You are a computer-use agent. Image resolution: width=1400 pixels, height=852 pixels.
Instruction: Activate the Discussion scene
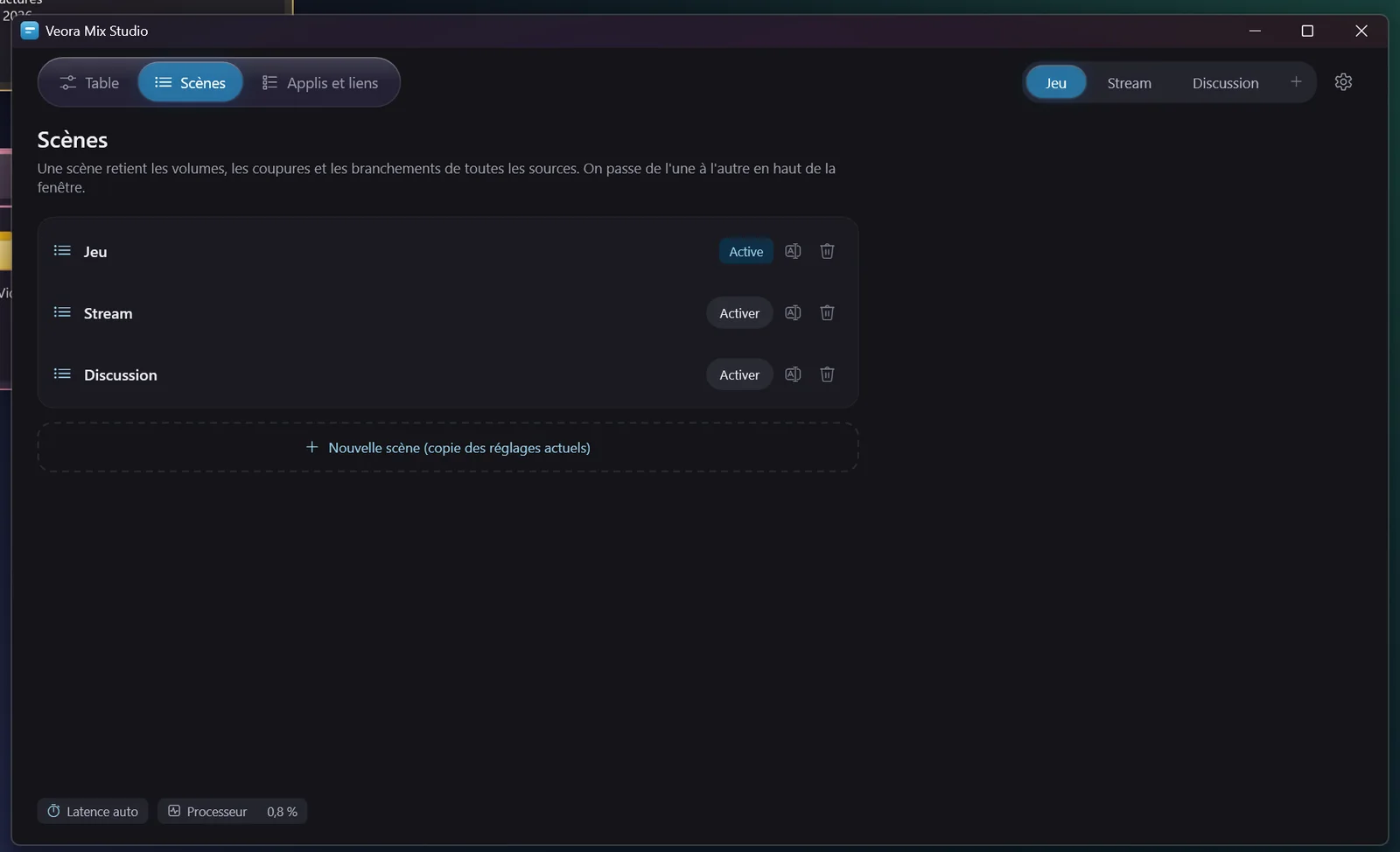click(739, 374)
